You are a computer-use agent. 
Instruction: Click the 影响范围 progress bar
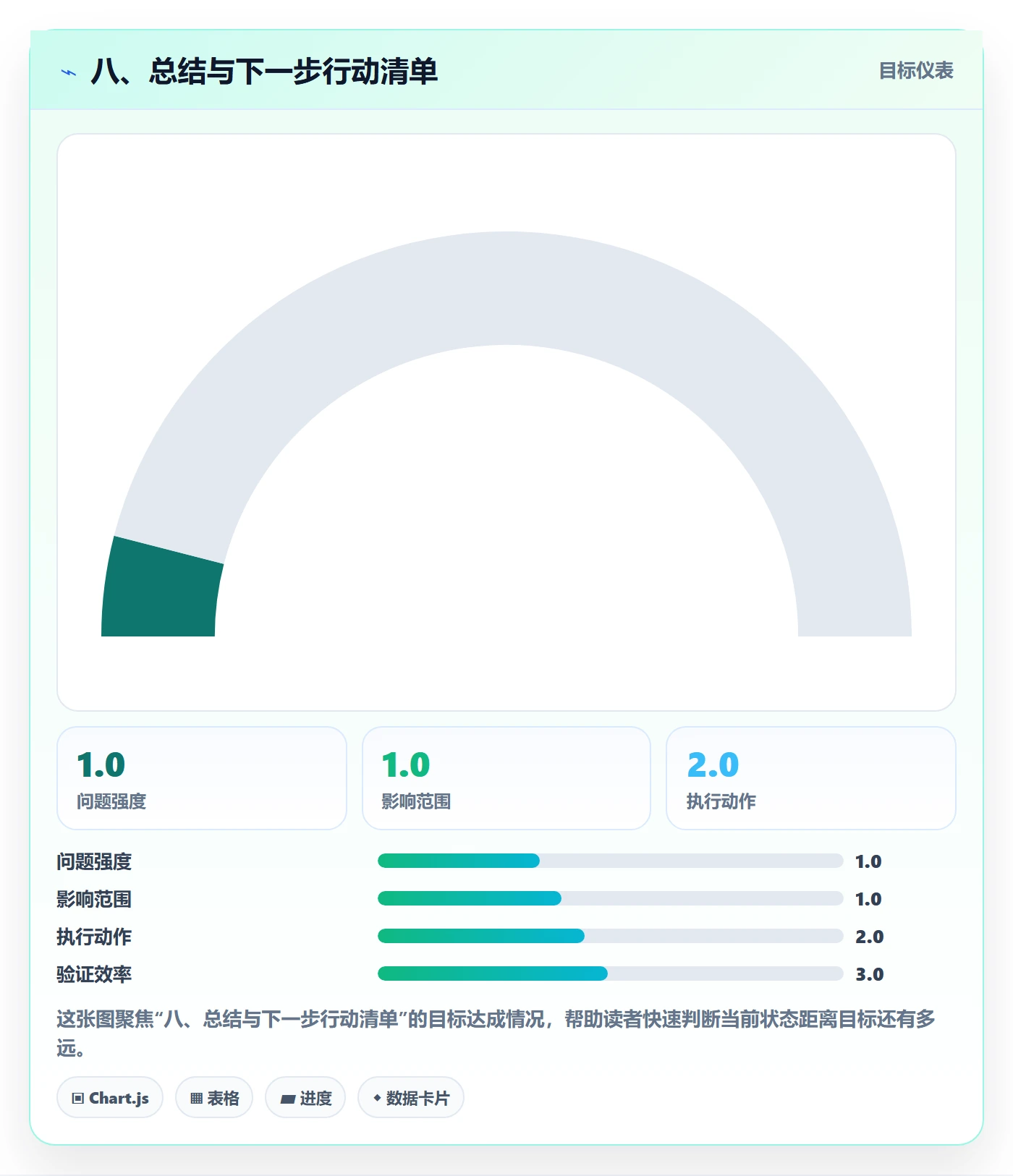pyautogui.click(x=610, y=898)
